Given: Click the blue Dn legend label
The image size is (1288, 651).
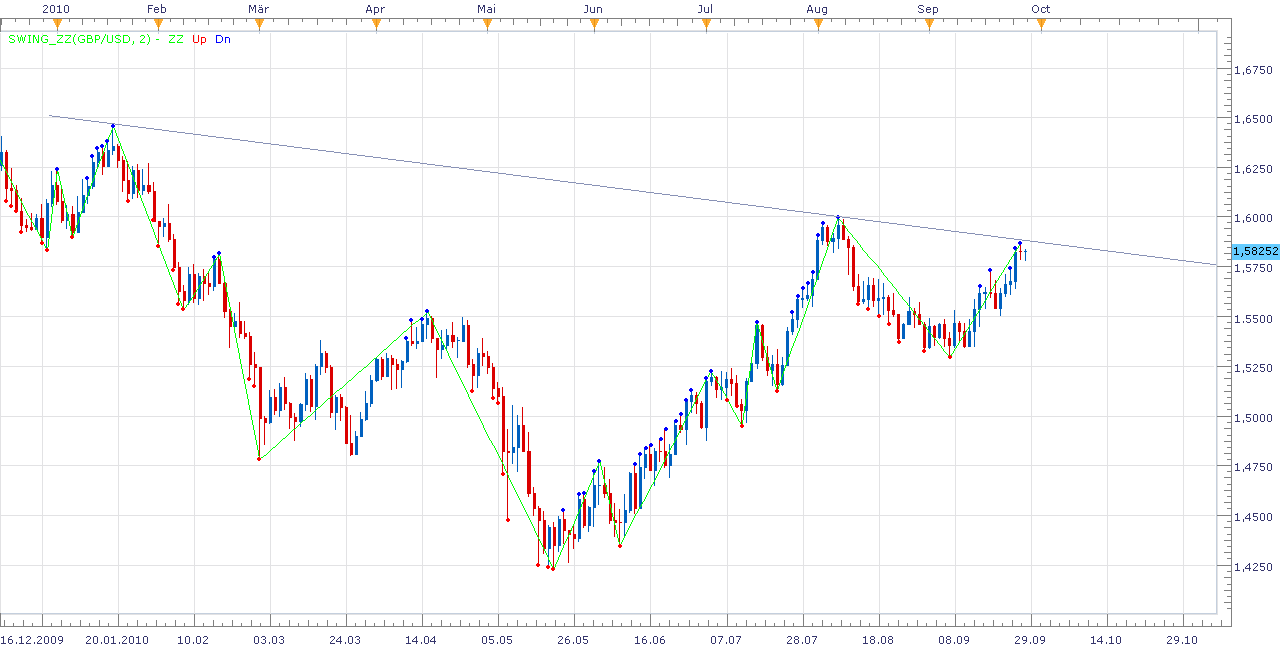Looking at the screenshot, I should point(222,40).
